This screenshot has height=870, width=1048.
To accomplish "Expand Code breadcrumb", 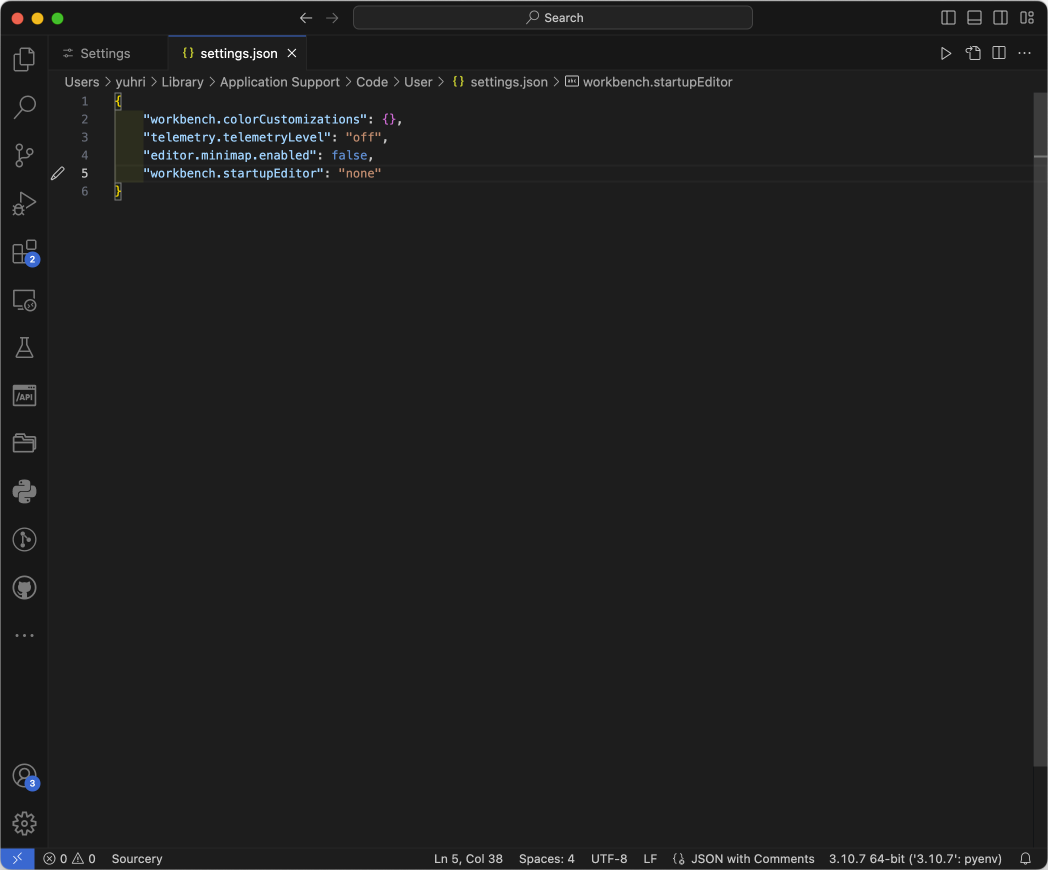I will tap(372, 82).
